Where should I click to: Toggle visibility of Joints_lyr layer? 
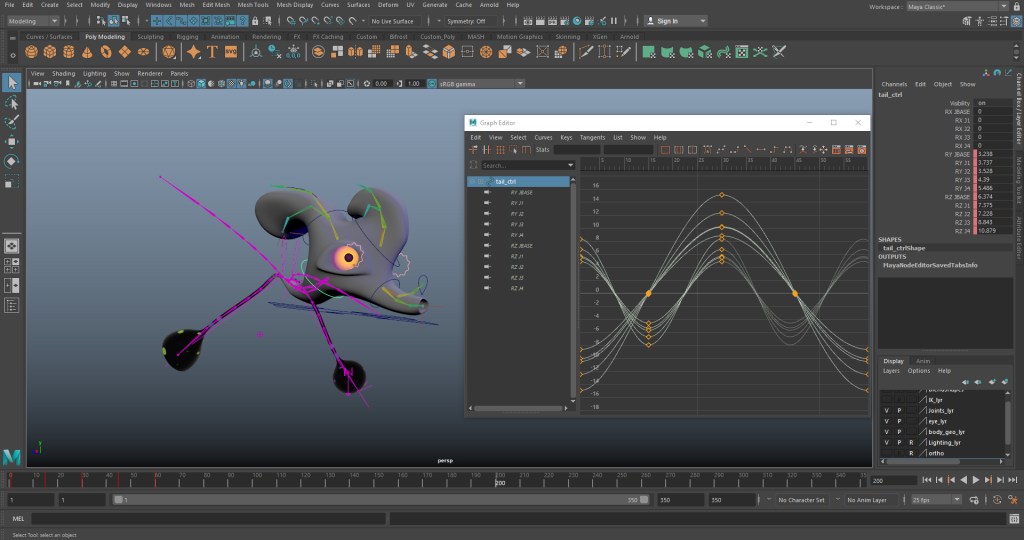(x=886, y=410)
